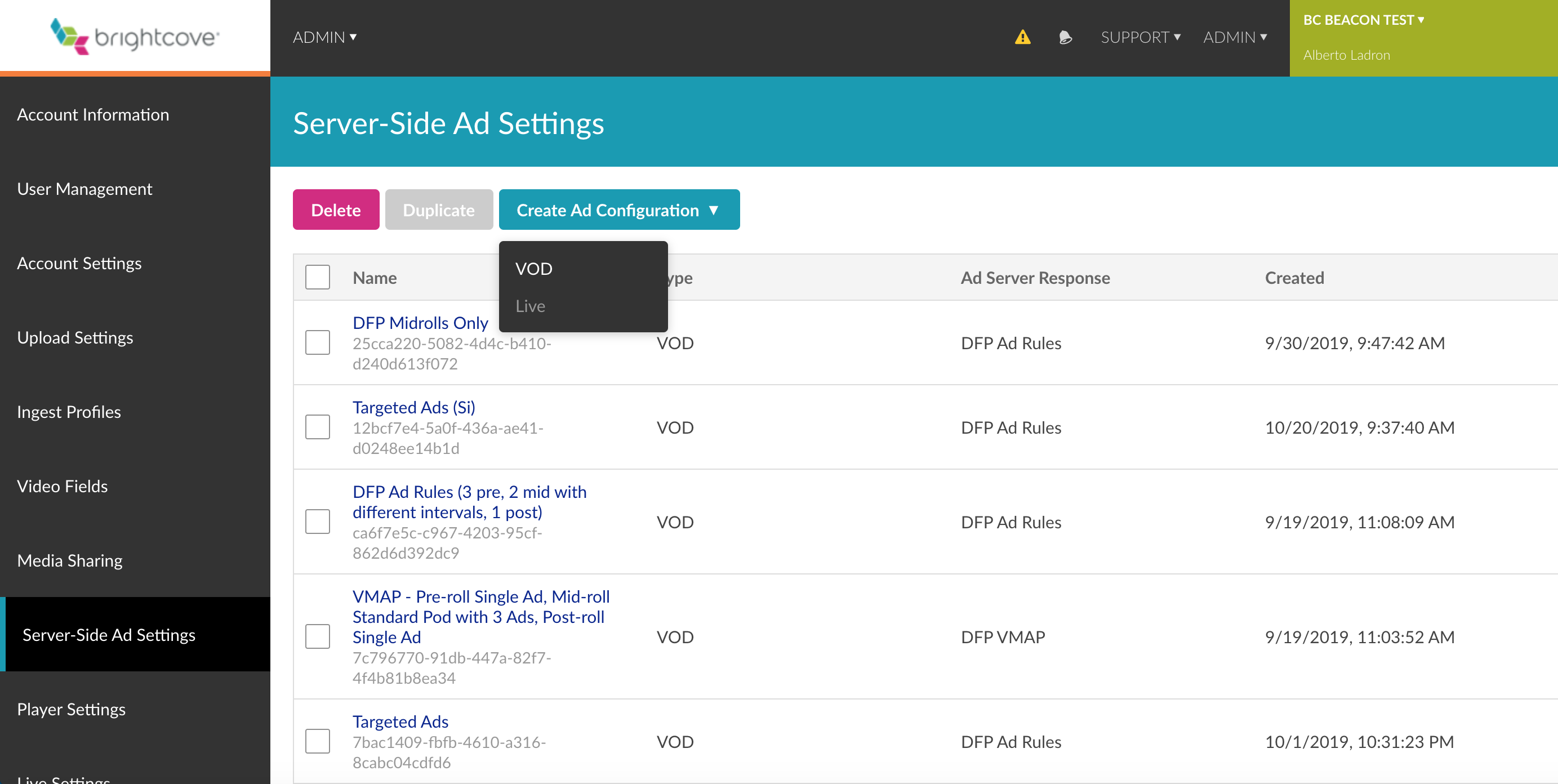Expand the left ADMIN module dropdown

[325, 38]
